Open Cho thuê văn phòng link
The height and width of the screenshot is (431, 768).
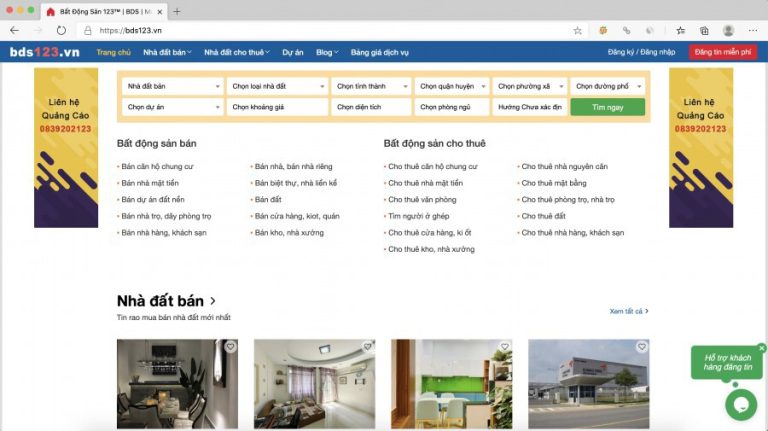click(x=422, y=200)
